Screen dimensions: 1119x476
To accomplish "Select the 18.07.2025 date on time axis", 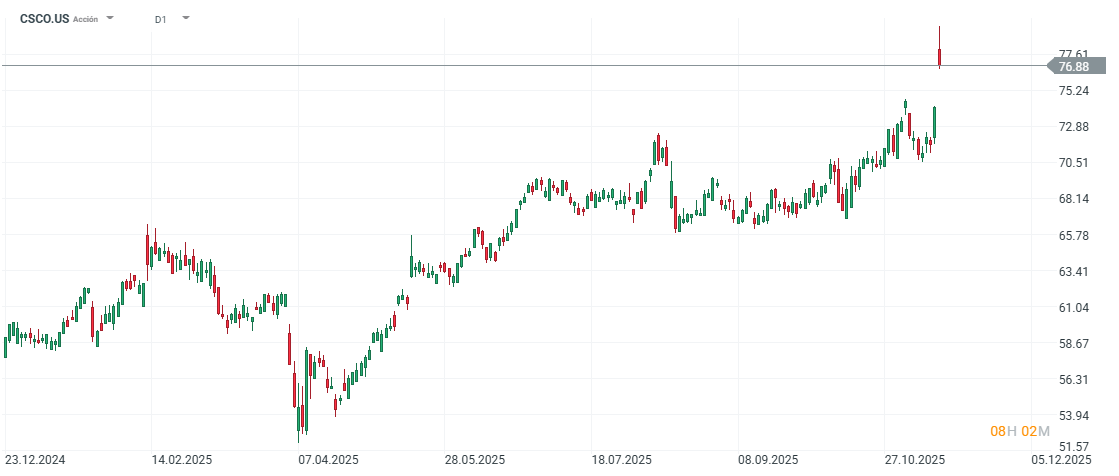I will 622,460.
